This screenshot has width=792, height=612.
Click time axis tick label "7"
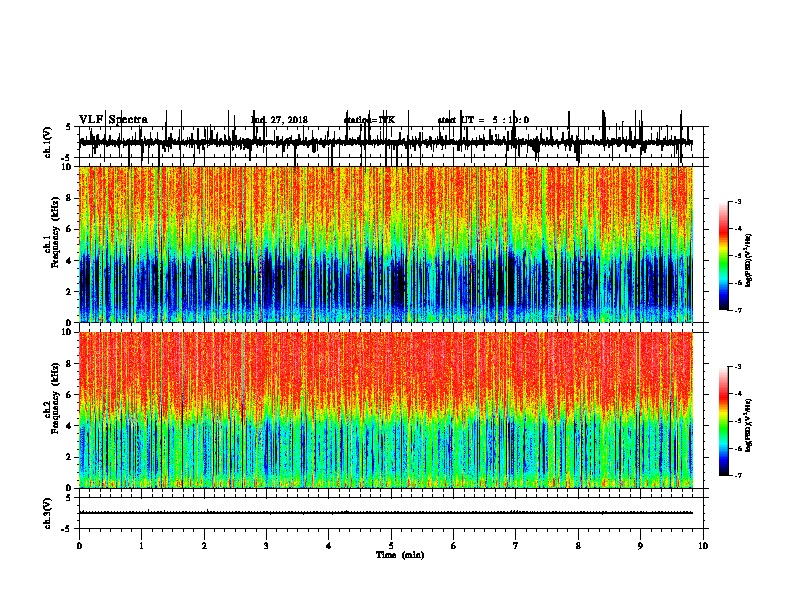pyautogui.click(x=516, y=546)
